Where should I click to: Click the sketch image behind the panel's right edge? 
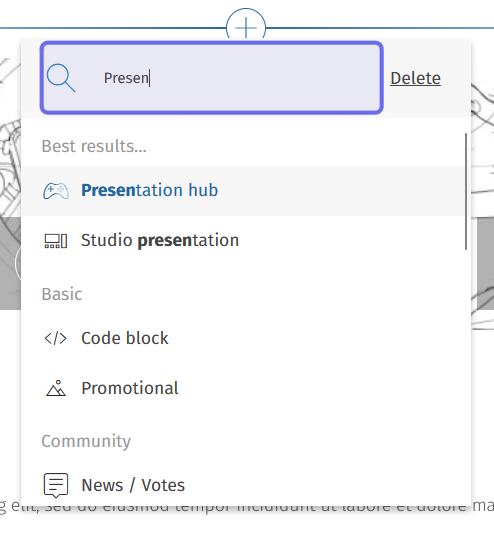click(x=483, y=204)
